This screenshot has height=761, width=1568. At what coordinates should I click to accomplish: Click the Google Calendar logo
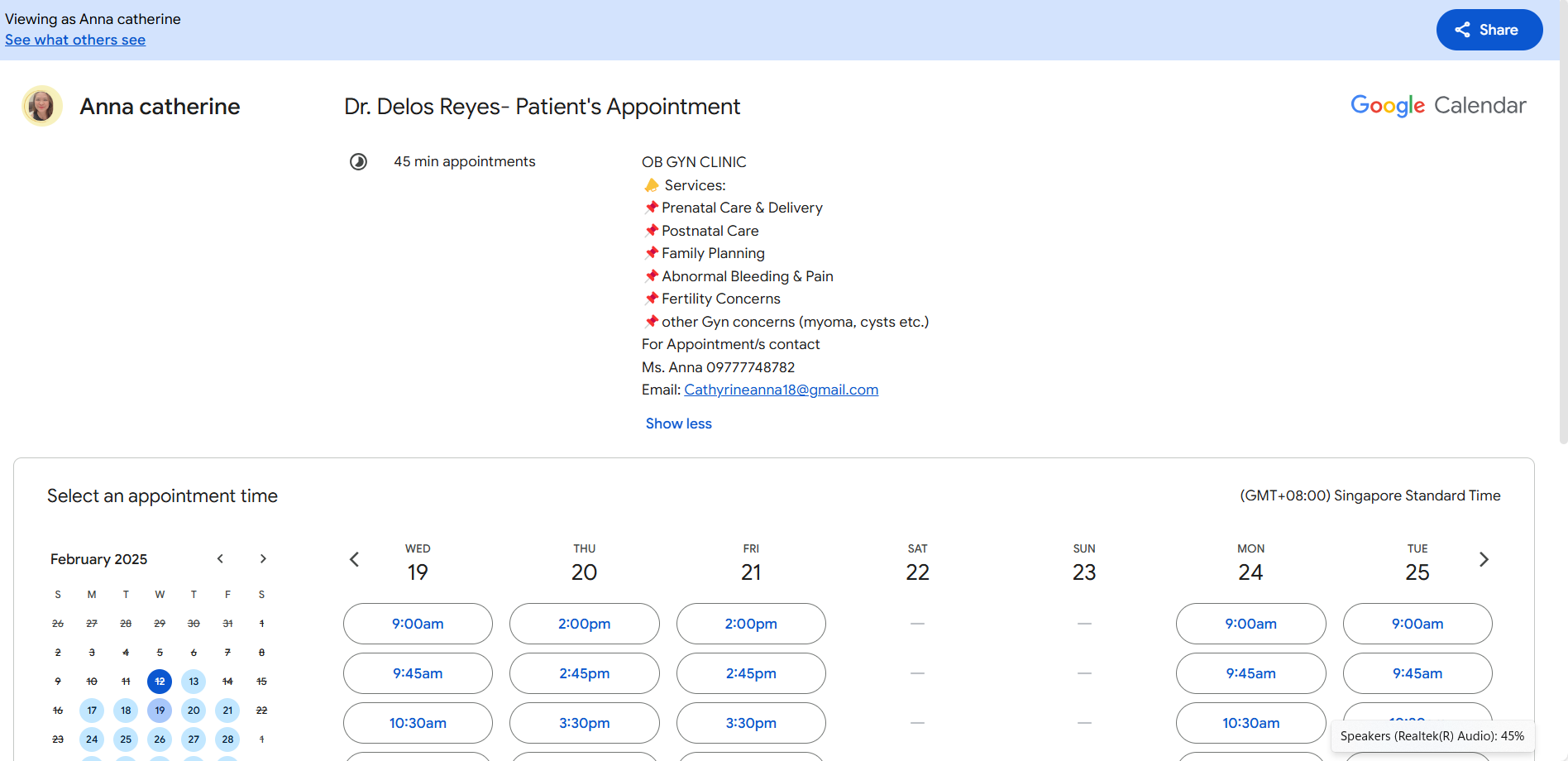point(1438,106)
